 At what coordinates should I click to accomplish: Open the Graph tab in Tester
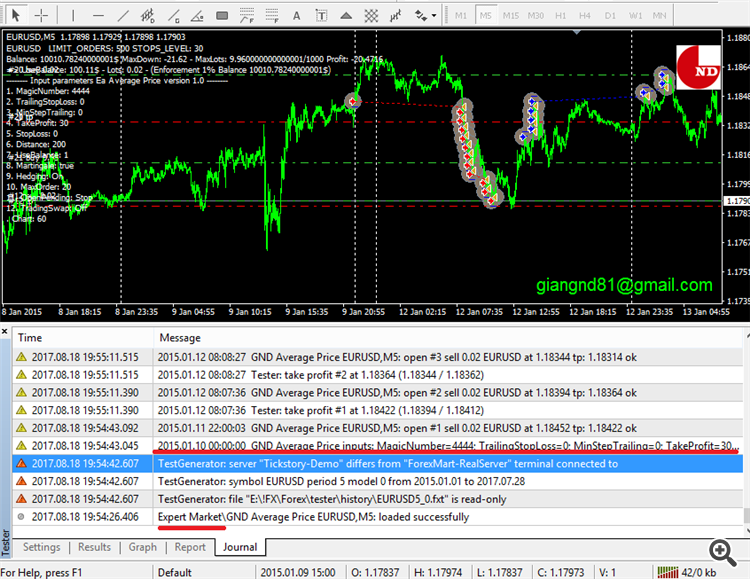[x=143, y=547]
